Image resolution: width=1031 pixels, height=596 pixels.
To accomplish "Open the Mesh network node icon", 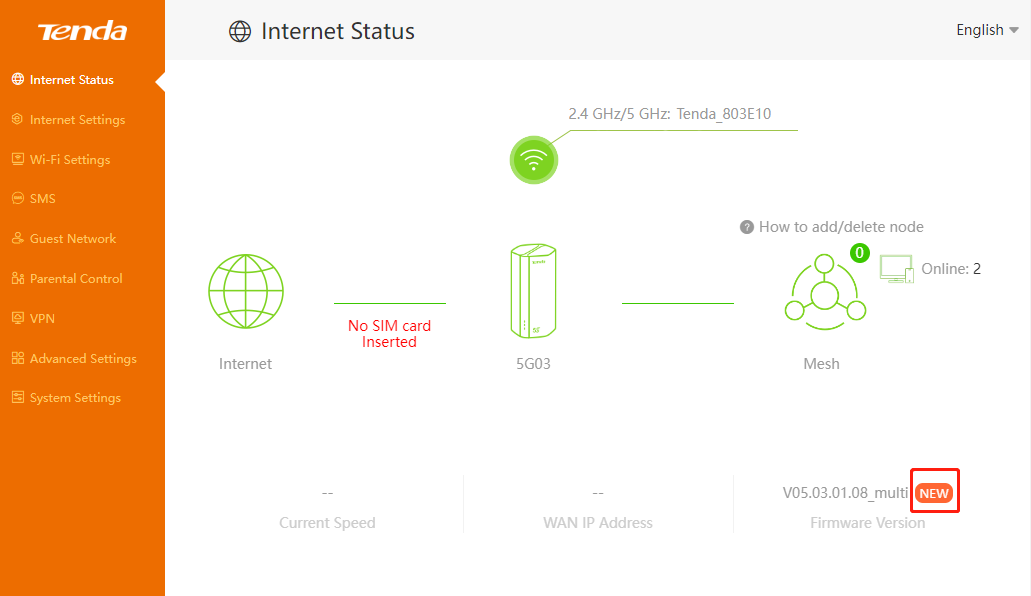I will [x=823, y=295].
